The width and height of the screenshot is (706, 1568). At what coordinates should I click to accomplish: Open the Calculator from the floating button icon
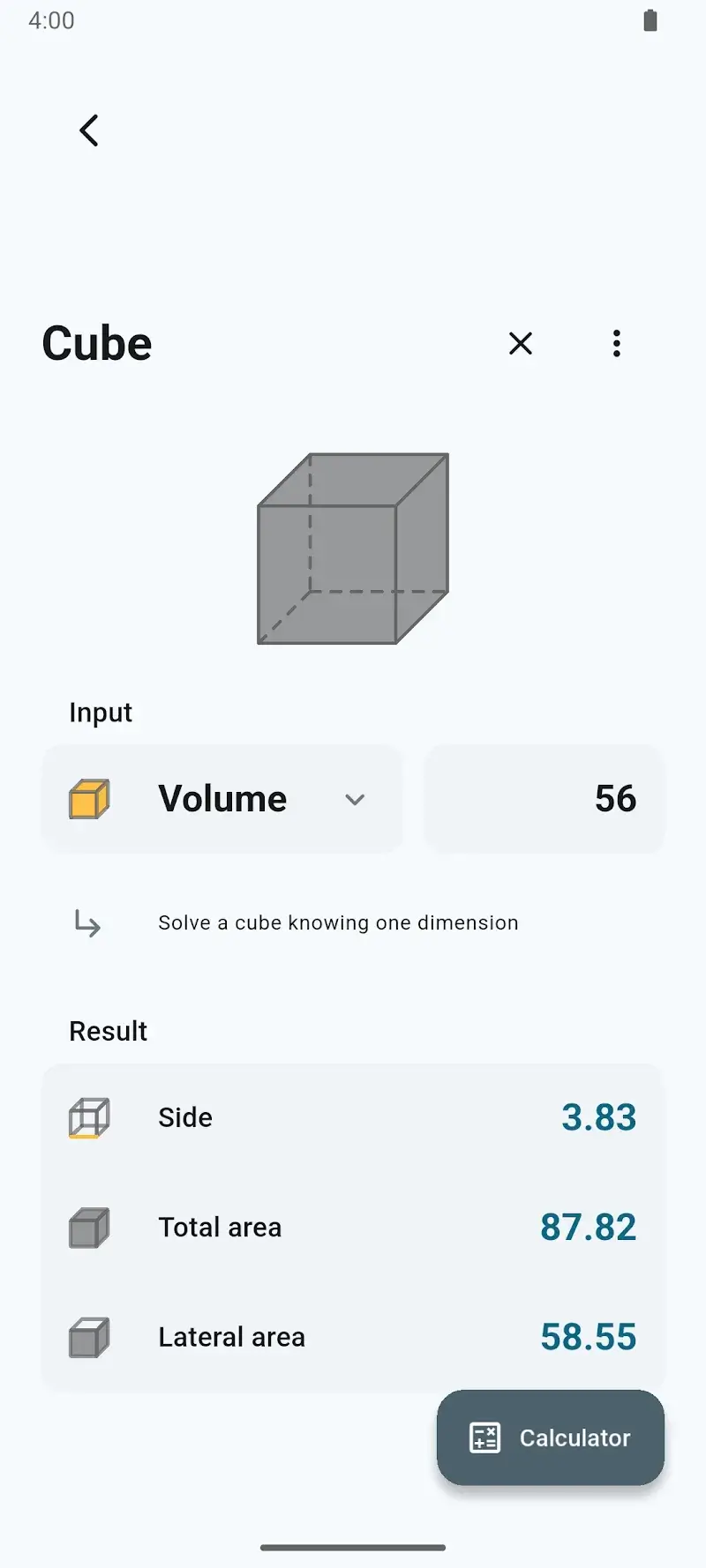pyautogui.click(x=484, y=1437)
